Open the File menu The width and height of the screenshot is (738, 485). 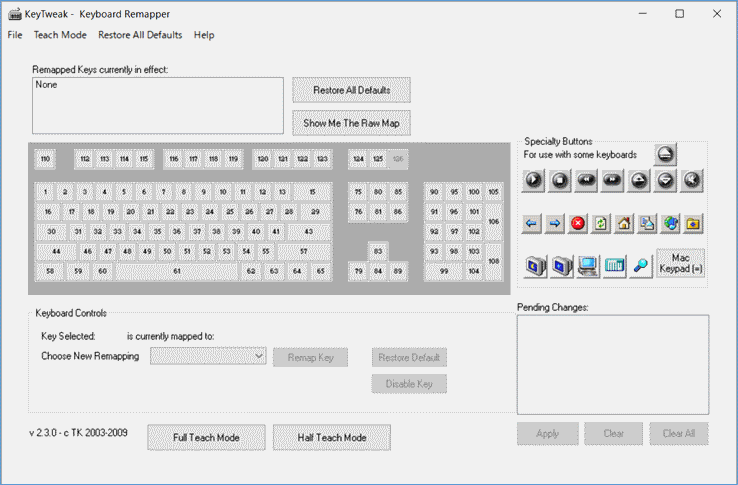pyautogui.click(x=15, y=35)
